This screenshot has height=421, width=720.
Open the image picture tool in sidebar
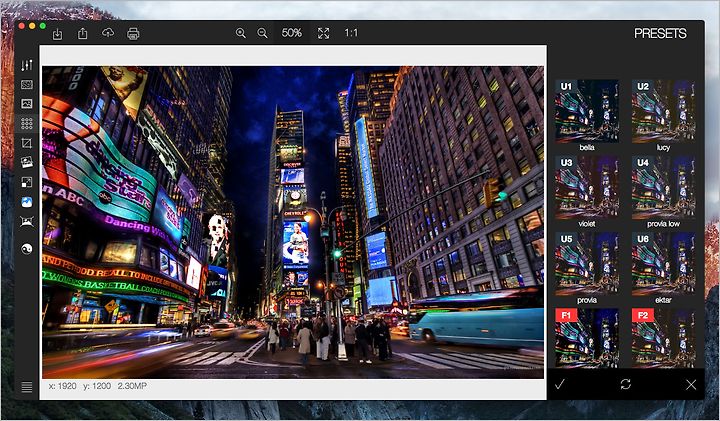27,104
